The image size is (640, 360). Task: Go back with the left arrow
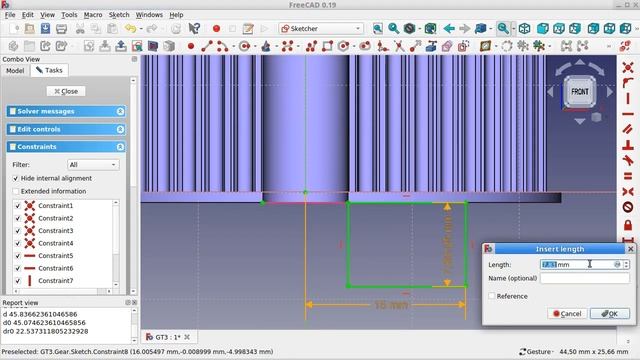(x=449, y=29)
